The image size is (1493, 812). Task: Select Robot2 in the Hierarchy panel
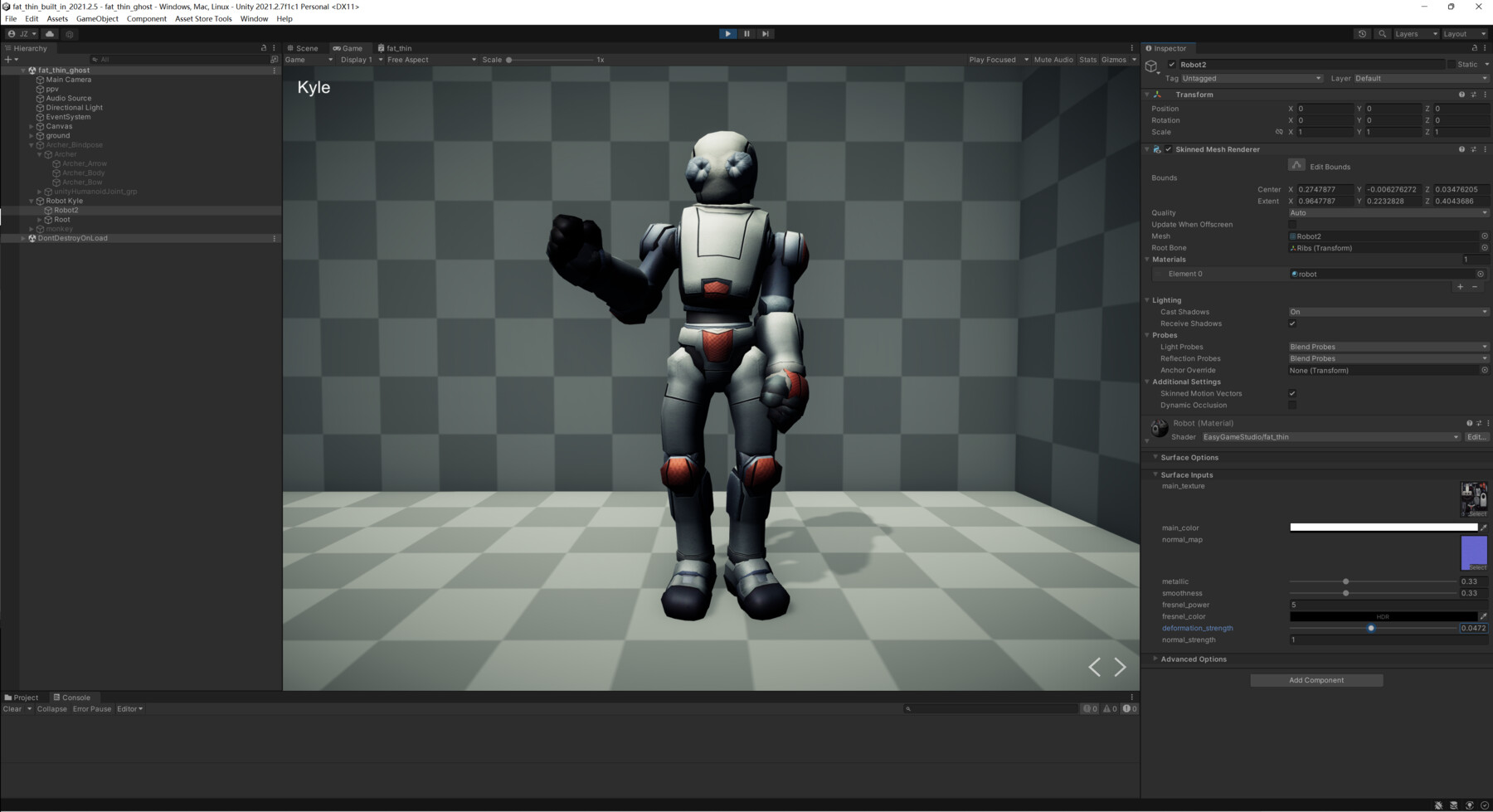[x=65, y=210]
